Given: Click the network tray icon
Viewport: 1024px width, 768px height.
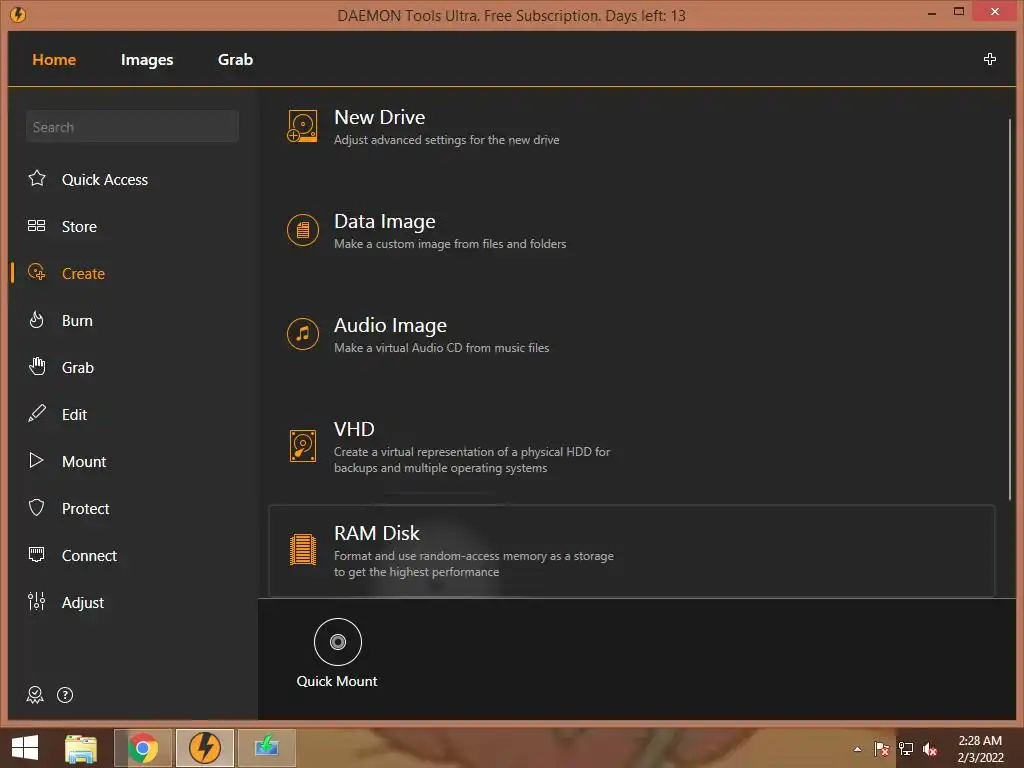Looking at the screenshot, I should click(x=906, y=749).
